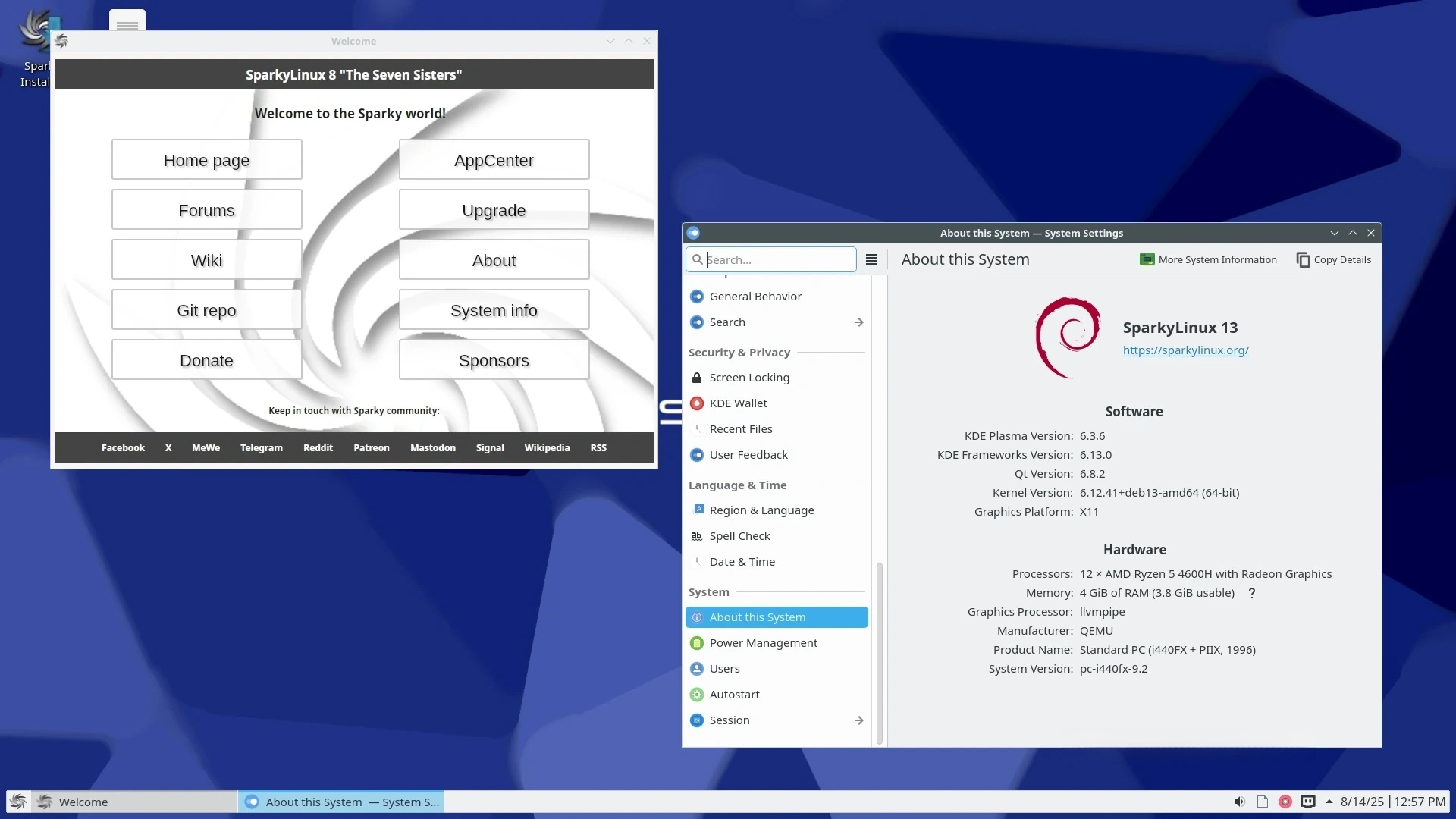
Task: Open the sparkylinux.org link
Action: pos(1185,350)
